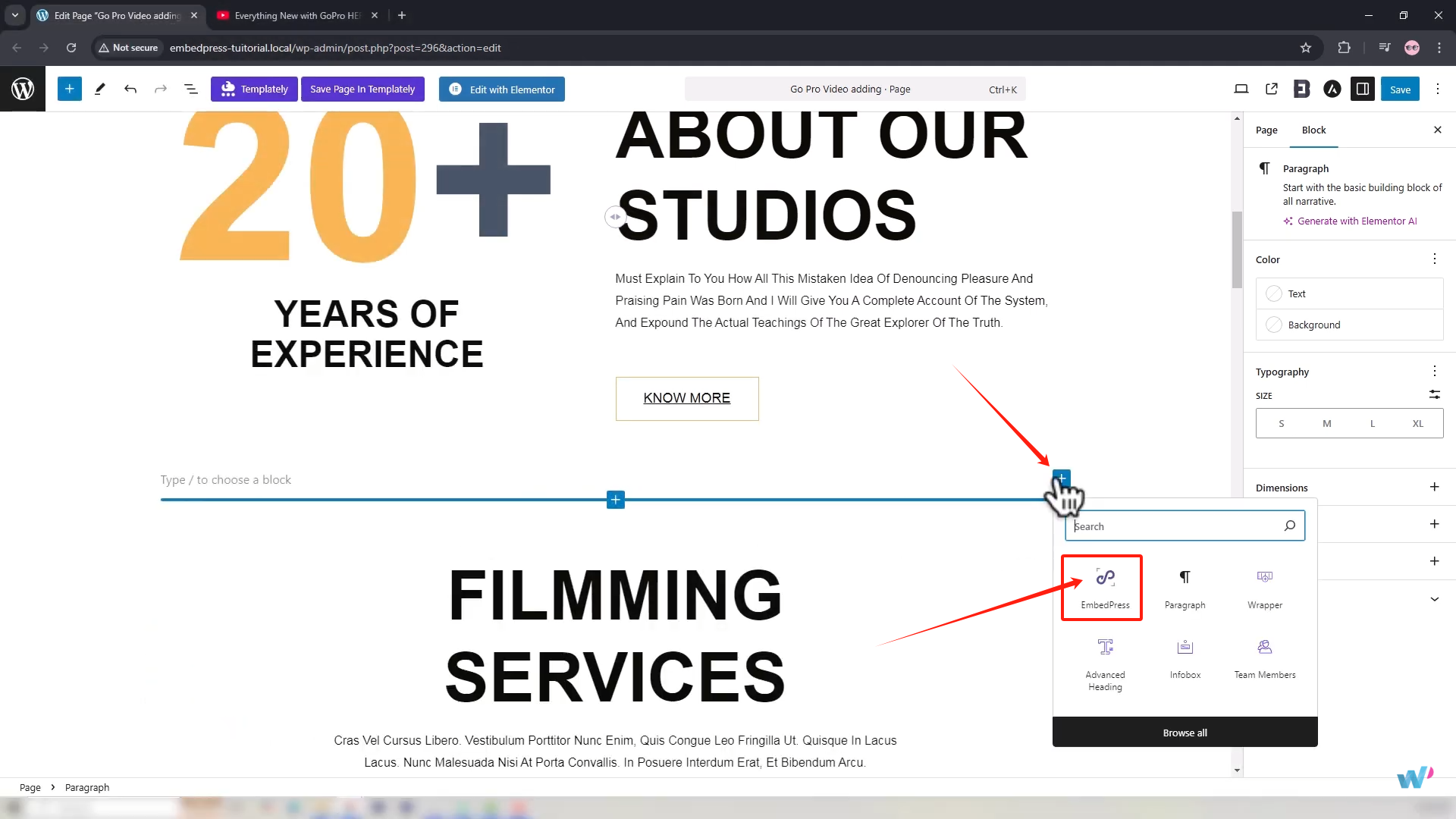Screen dimensions: 1456x819
Task: Open the page preview device icon
Action: point(1241,89)
